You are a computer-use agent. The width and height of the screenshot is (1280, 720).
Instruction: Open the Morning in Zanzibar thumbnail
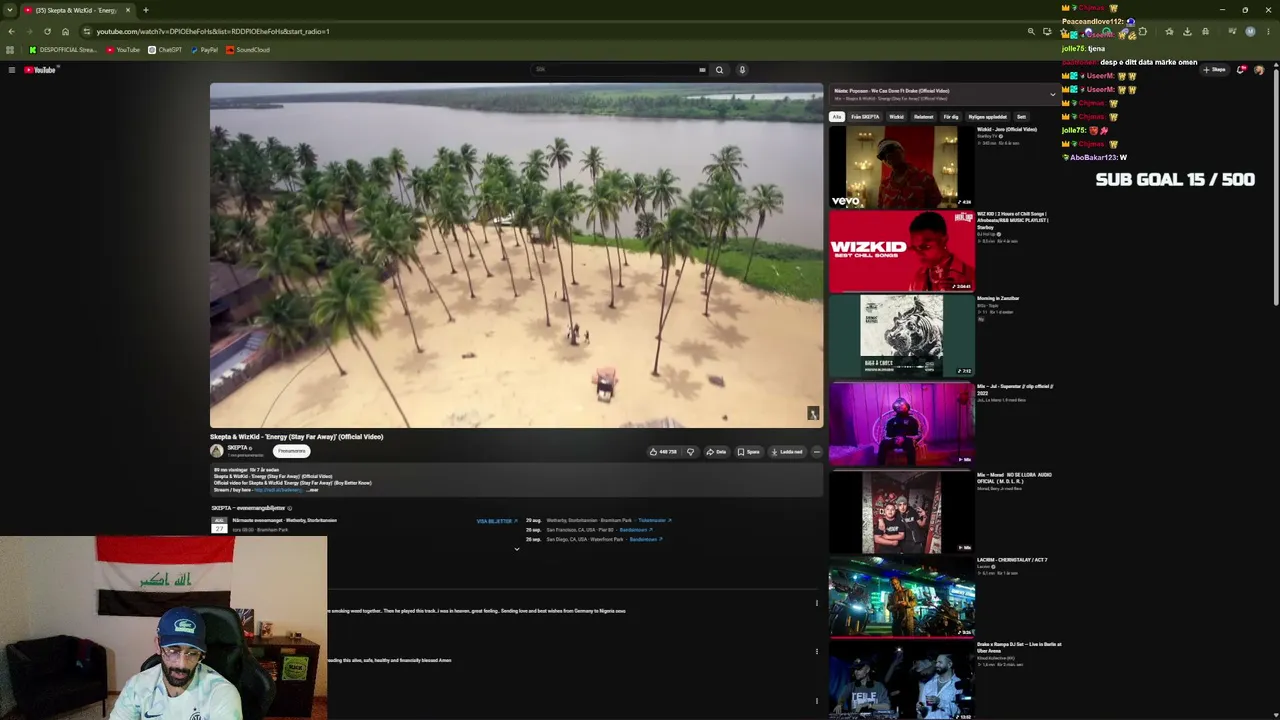point(901,336)
